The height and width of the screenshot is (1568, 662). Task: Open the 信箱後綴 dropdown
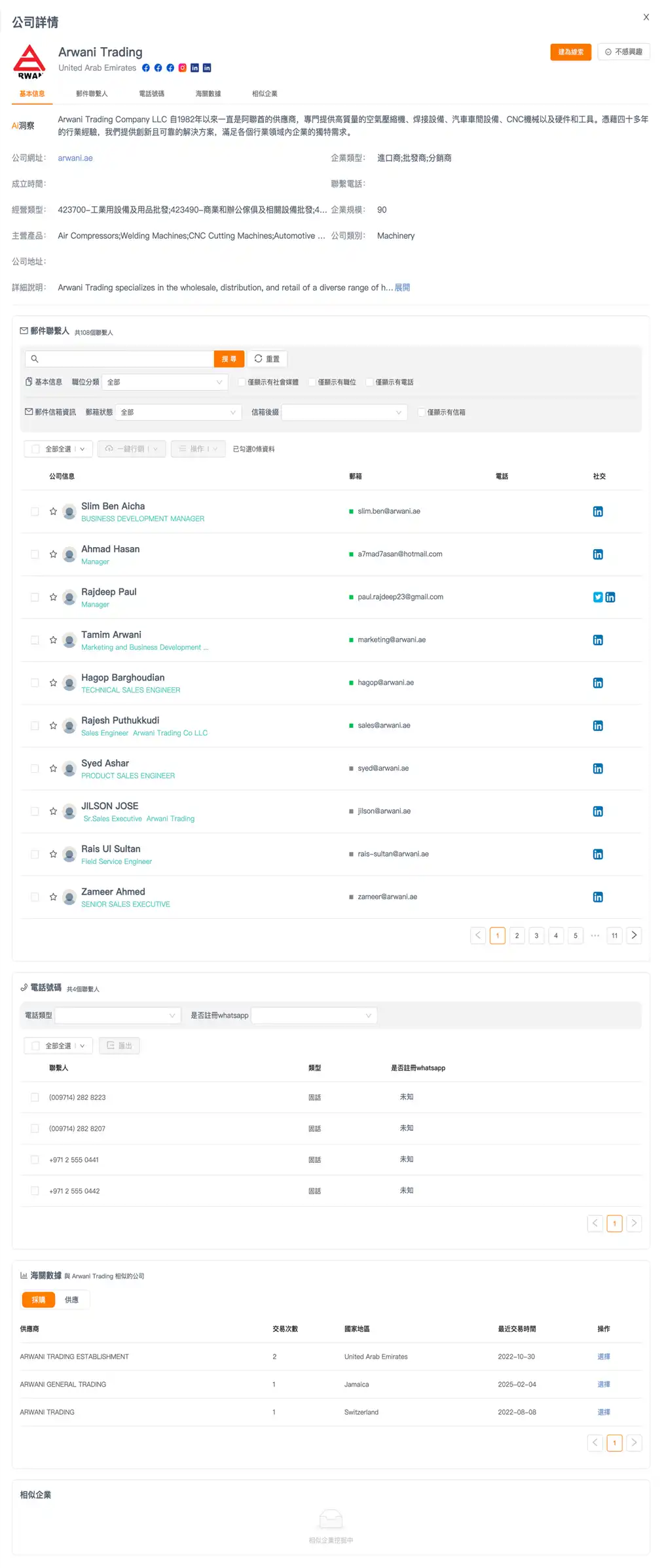[x=344, y=412]
